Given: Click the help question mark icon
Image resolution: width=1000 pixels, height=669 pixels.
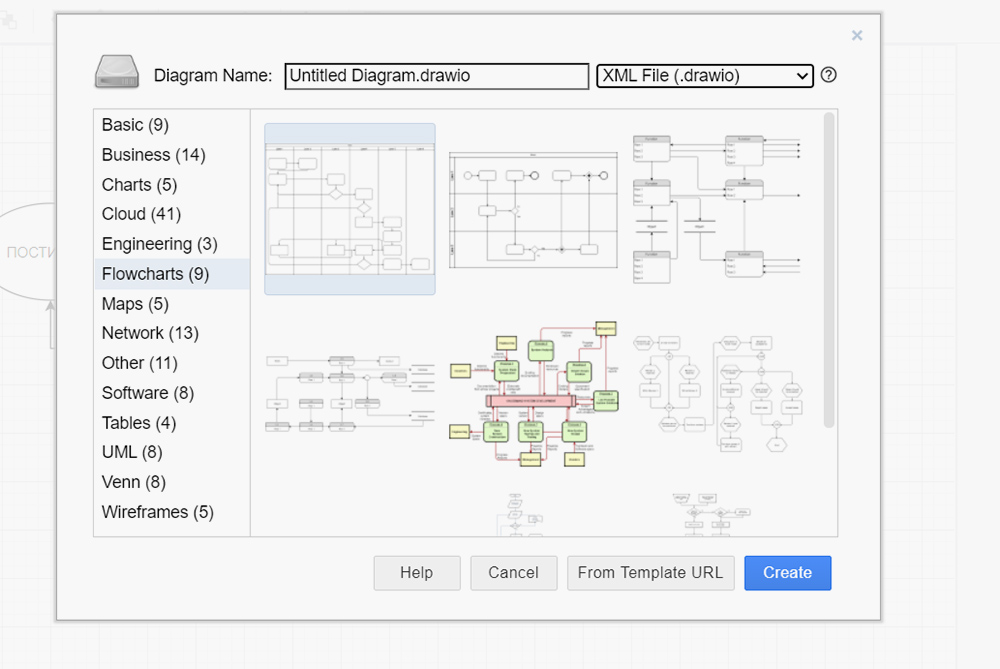Looking at the screenshot, I should click(828, 75).
